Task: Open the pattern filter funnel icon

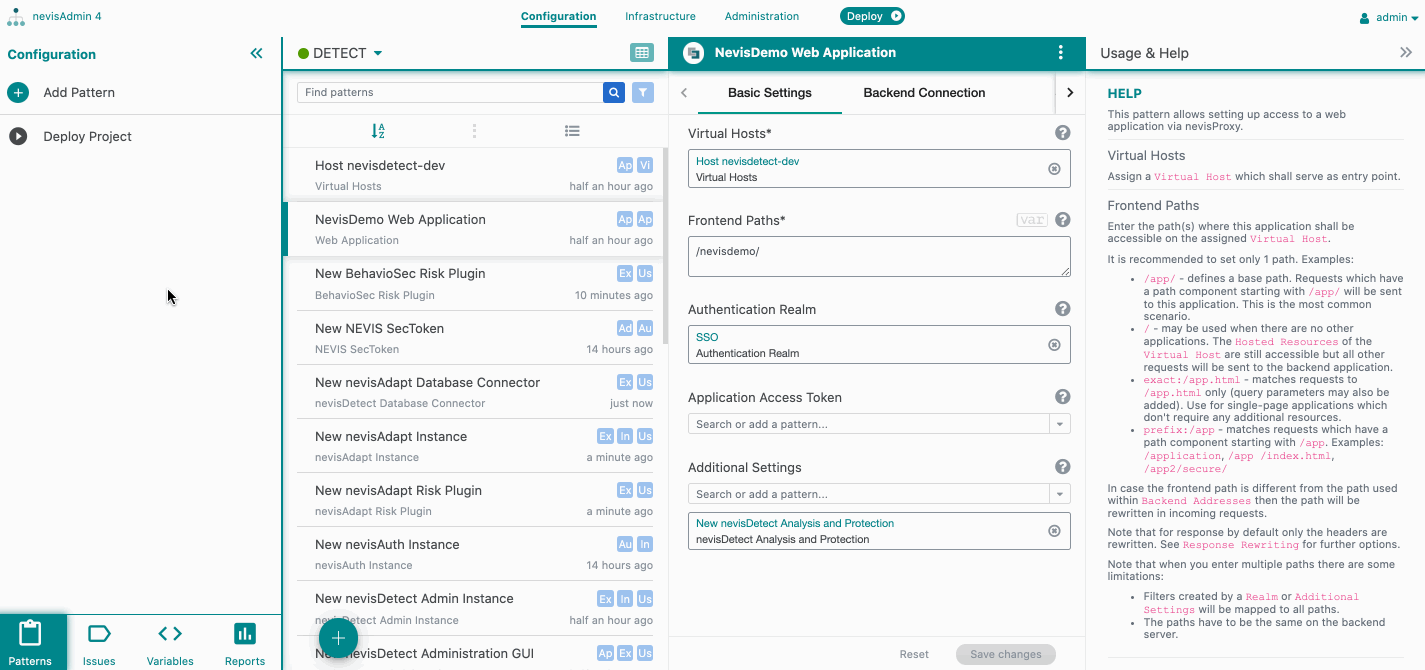Action: click(643, 92)
